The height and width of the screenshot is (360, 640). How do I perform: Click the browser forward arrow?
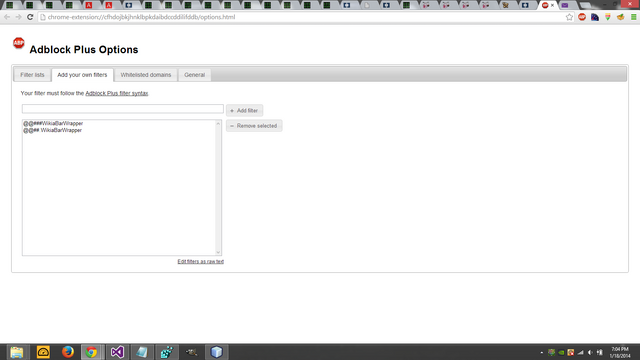click(18, 17)
